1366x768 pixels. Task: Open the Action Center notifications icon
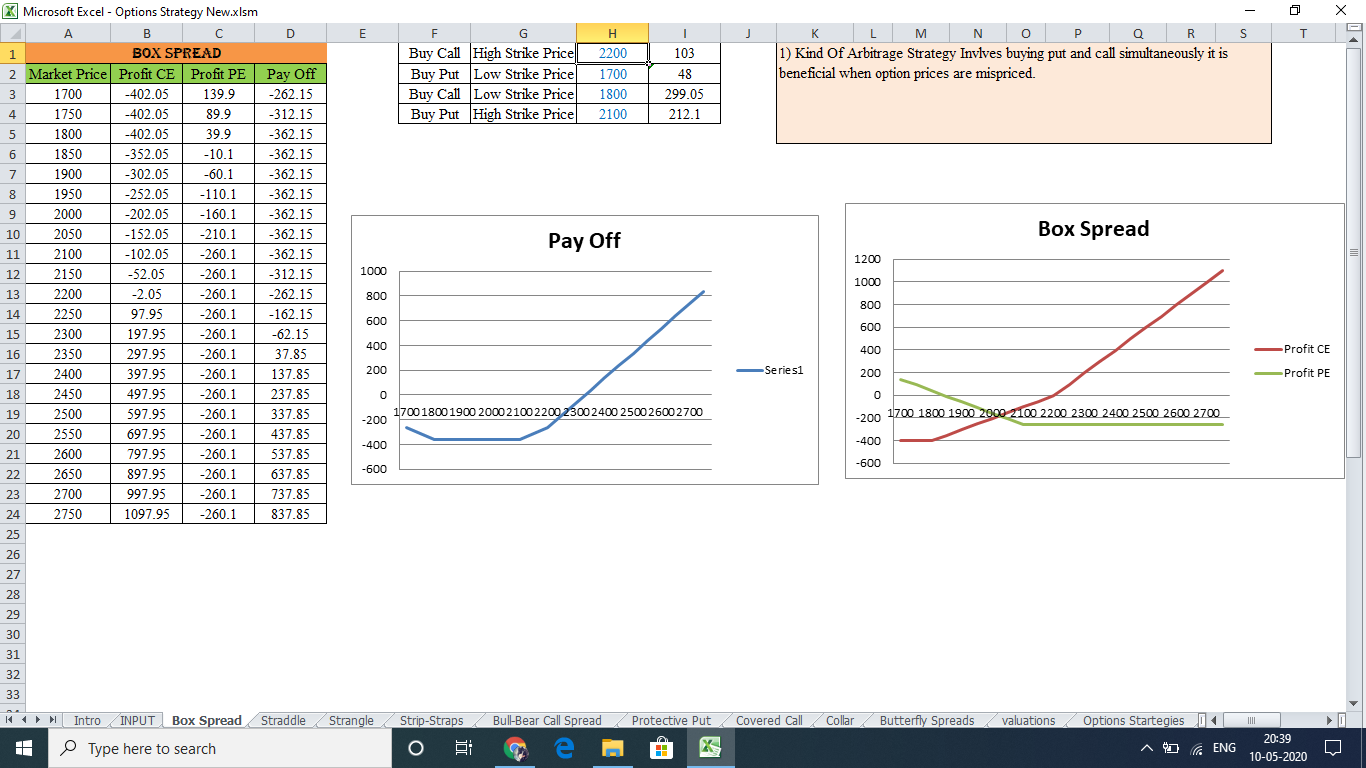1332,748
